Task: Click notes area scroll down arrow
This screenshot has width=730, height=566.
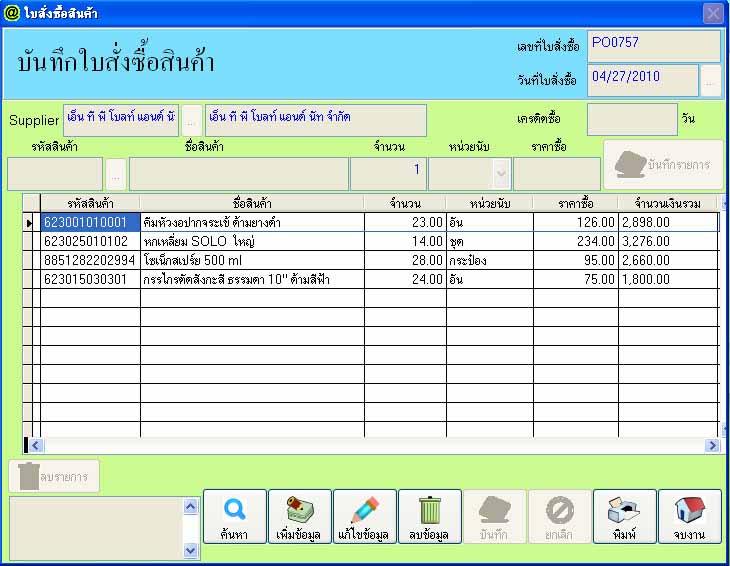Action: point(190,550)
